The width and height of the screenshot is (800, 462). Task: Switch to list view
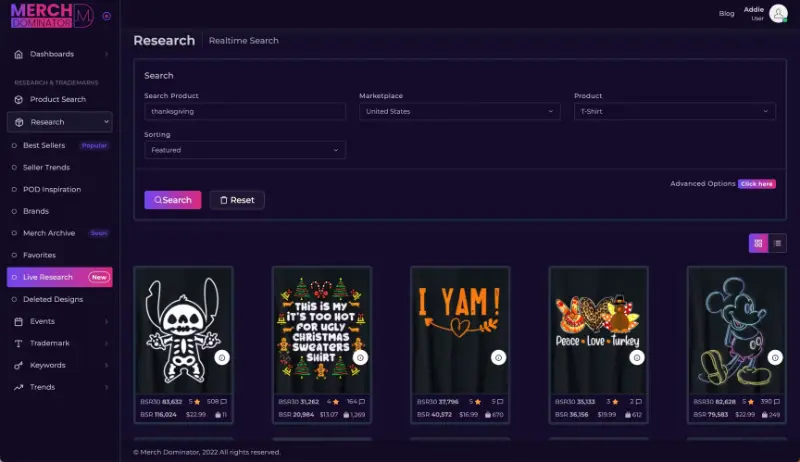(777, 243)
